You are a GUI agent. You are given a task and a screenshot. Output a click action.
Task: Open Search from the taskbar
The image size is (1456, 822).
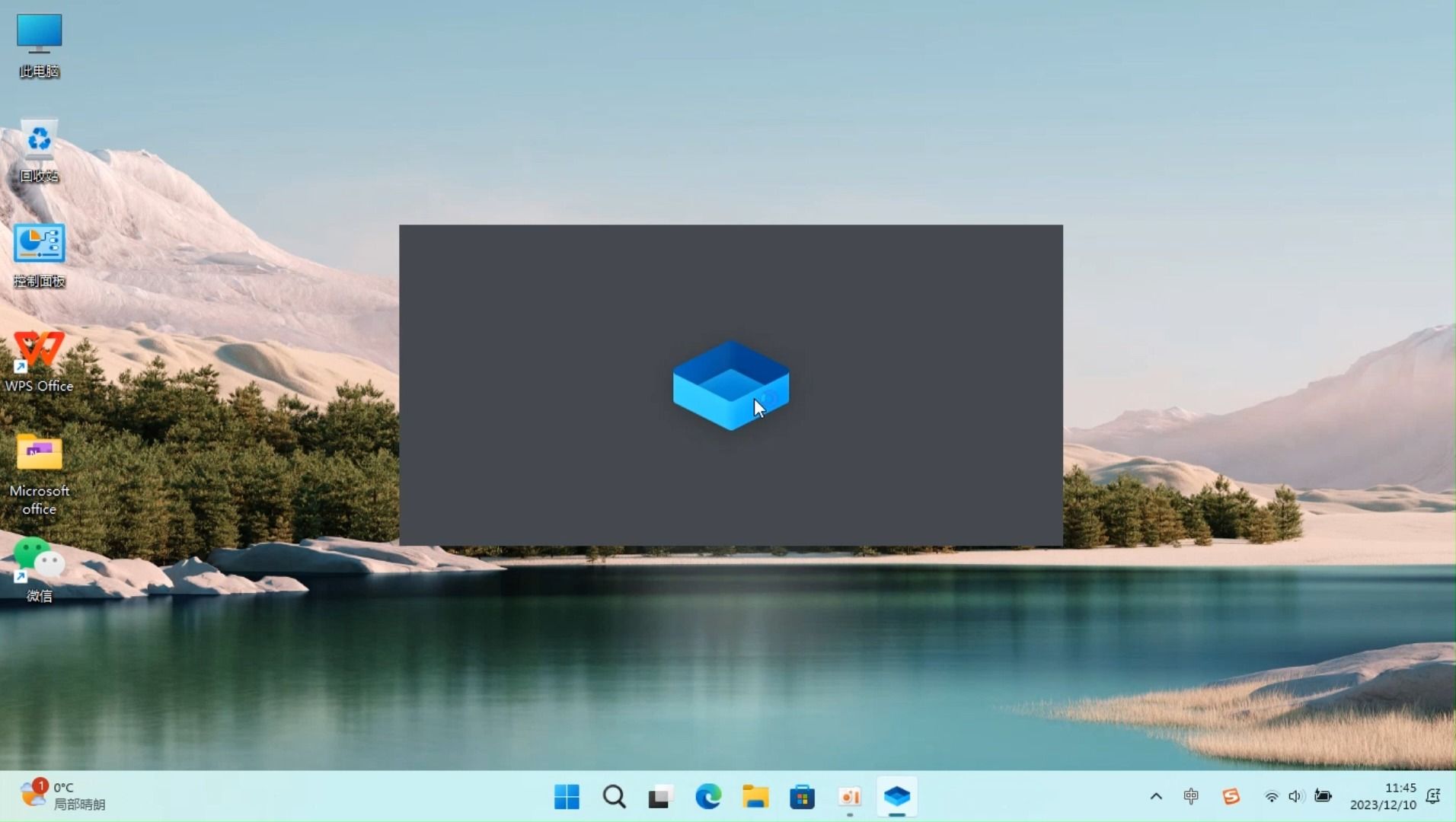coord(614,797)
